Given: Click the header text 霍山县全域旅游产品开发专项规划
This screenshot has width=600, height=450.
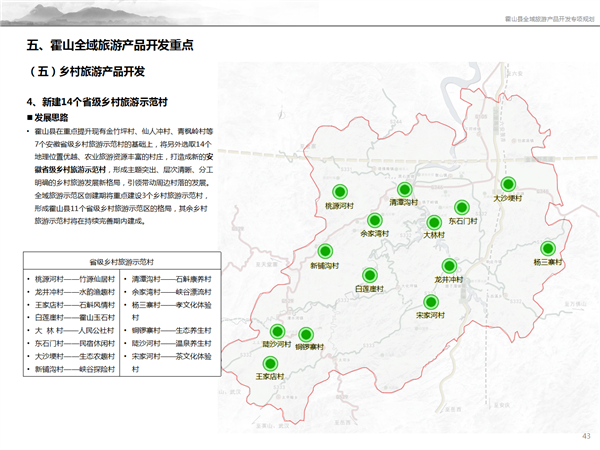Looking at the screenshot, I should (x=549, y=19).
